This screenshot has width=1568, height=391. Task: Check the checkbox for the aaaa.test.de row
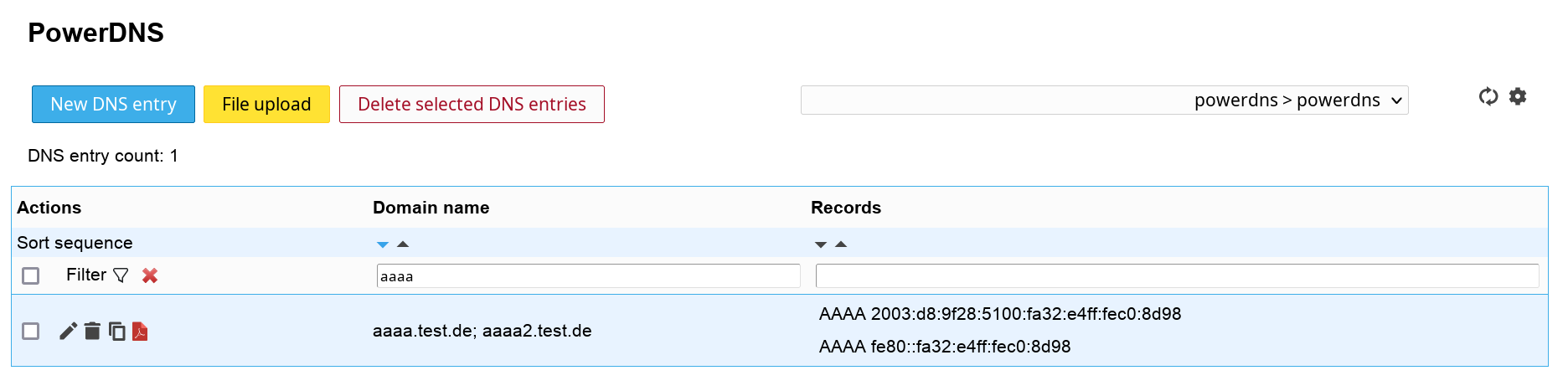pos(31,332)
